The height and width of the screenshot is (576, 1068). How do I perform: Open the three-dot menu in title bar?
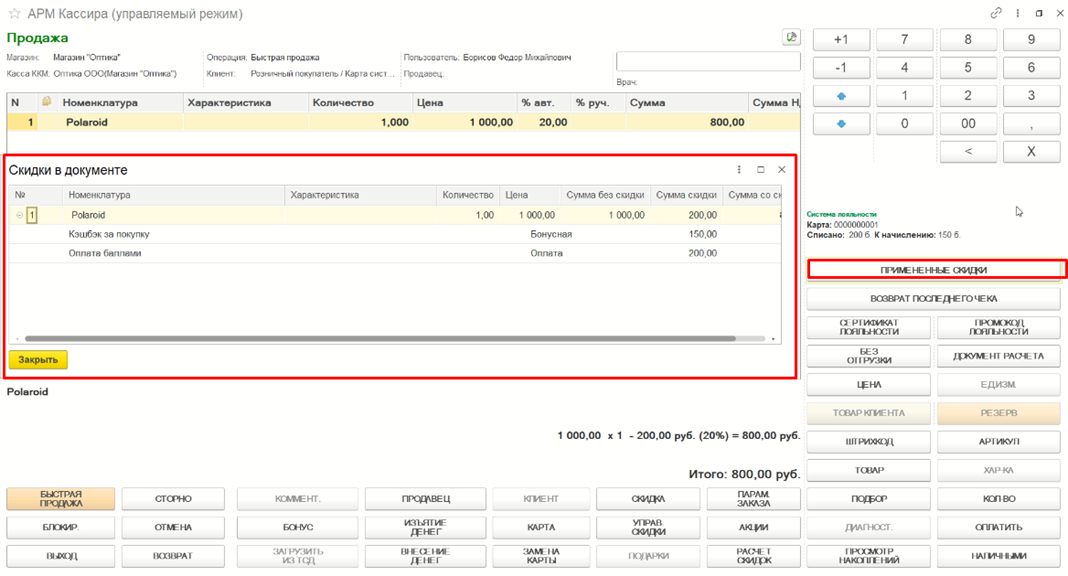[x=1018, y=13]
